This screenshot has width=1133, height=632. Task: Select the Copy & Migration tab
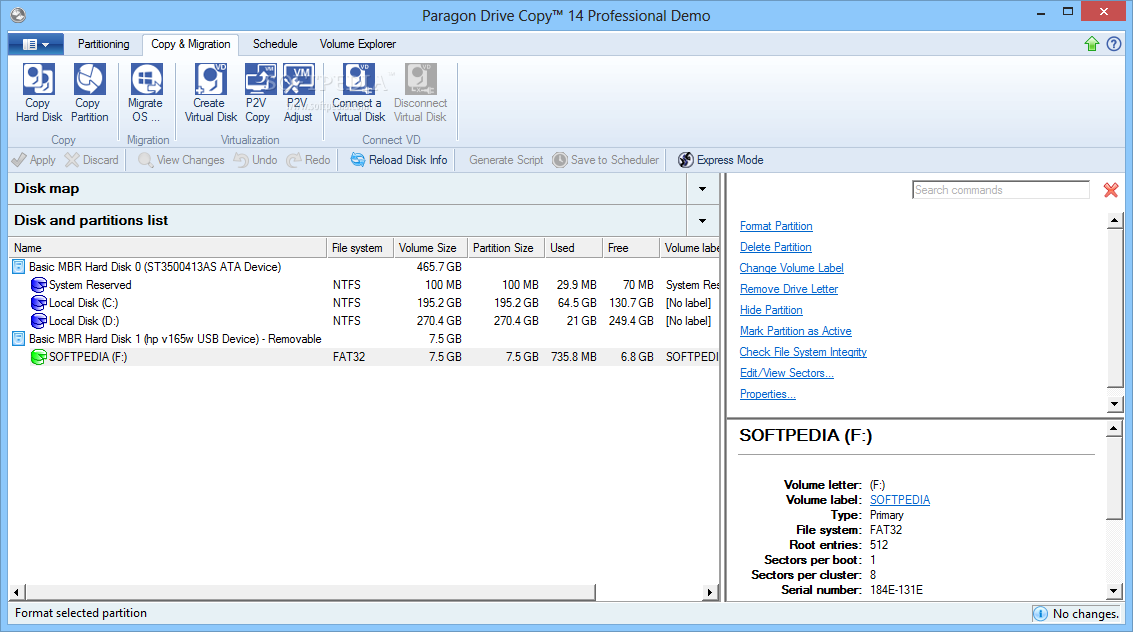[191, 44]
